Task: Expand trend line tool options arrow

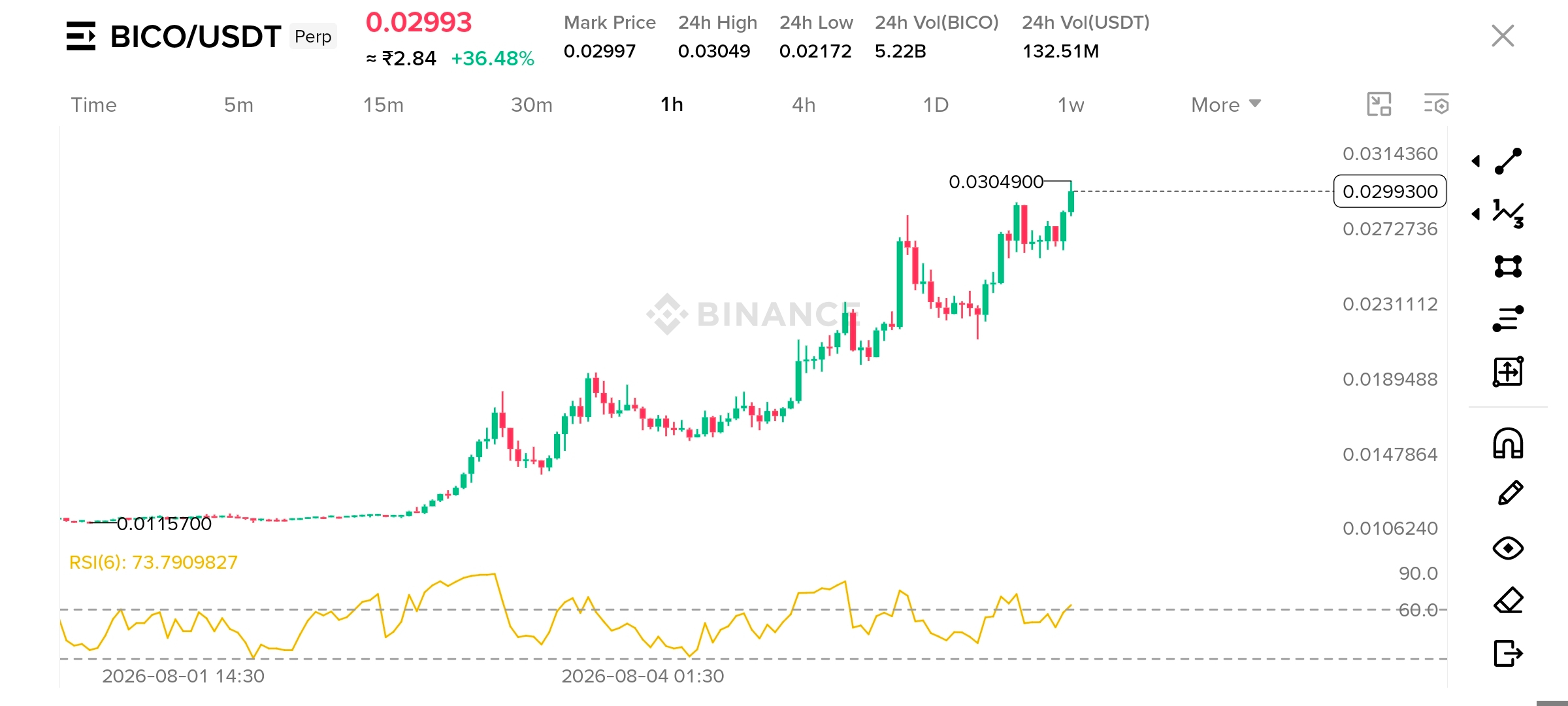Action: point(1476,161)
